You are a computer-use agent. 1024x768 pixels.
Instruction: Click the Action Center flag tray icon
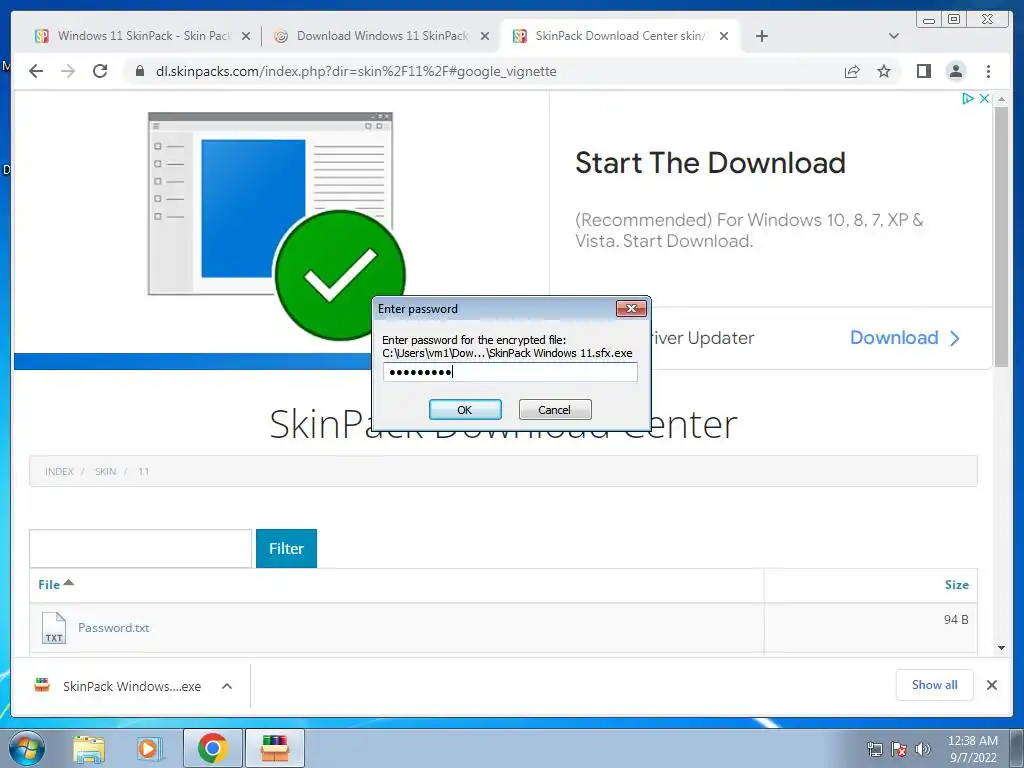pyautogui.click(x=899, y=749)
